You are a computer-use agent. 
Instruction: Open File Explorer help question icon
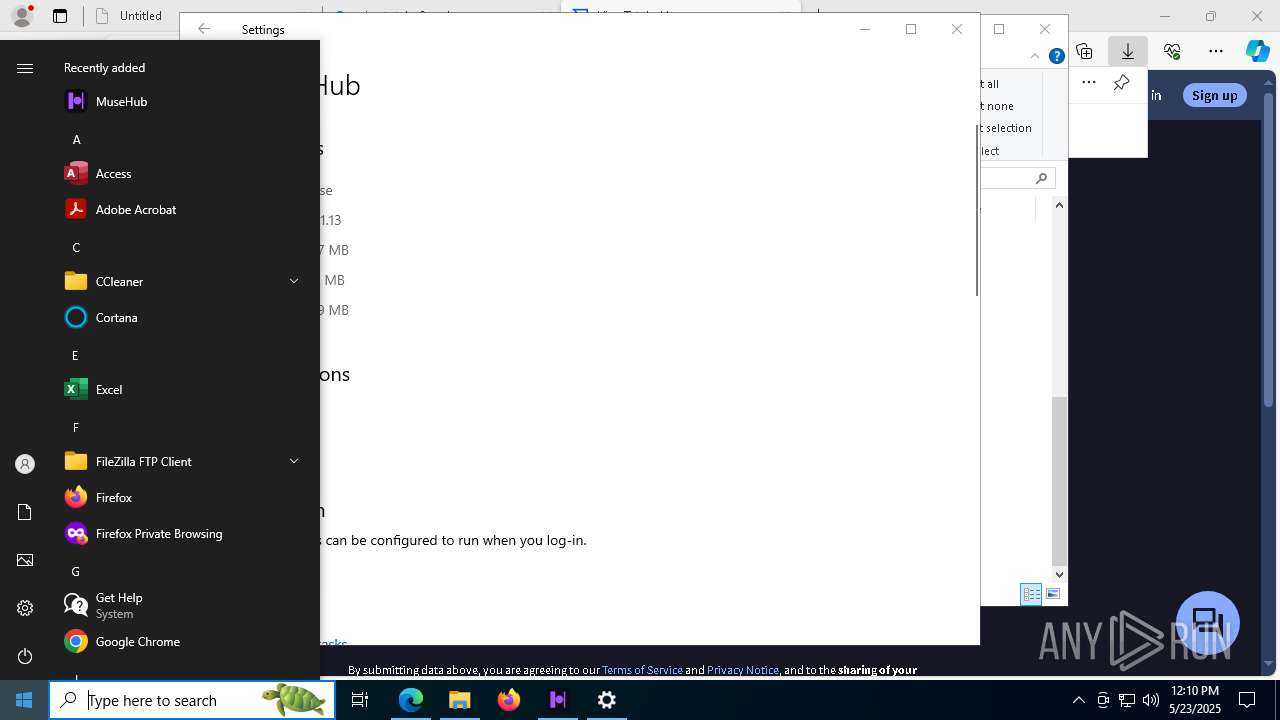coord(1056,57)
